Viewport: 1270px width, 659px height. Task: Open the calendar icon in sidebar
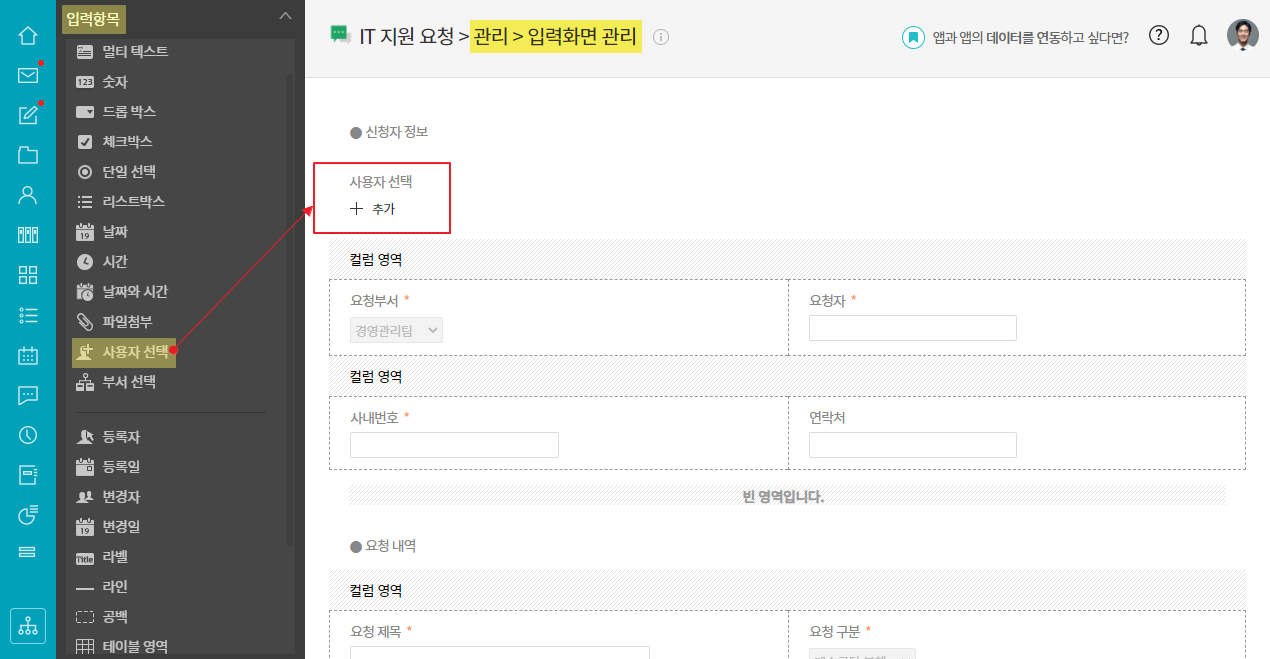(28, 355)
